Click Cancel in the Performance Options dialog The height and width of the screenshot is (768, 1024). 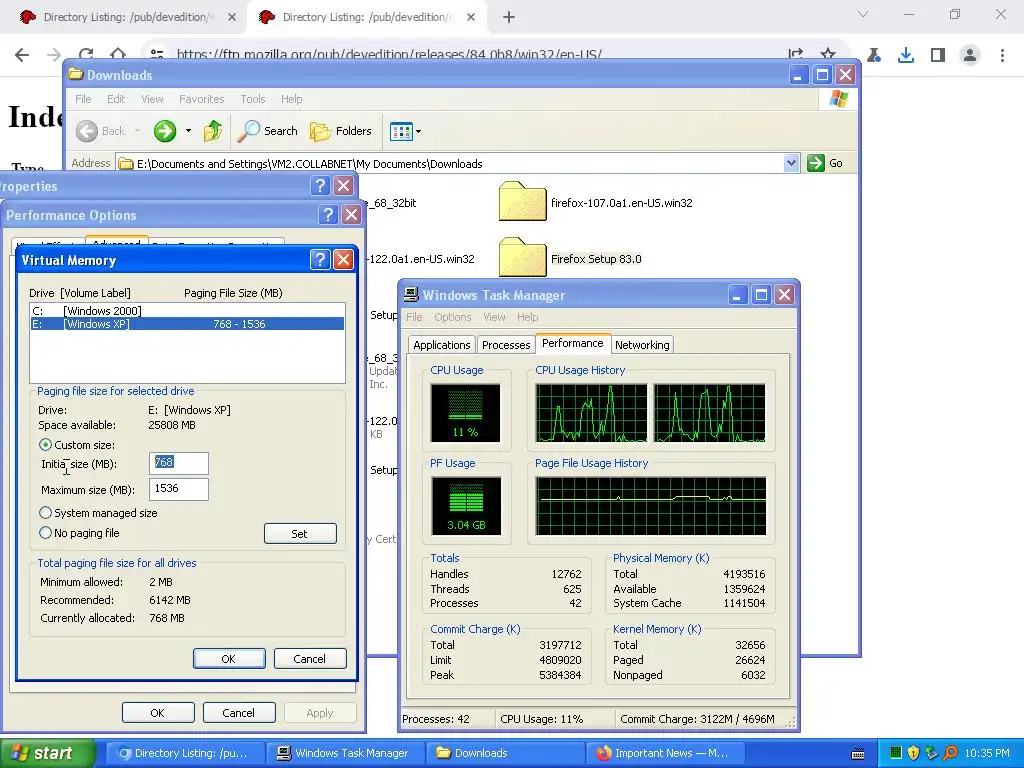pyautogui.click(x=238, y=712)
